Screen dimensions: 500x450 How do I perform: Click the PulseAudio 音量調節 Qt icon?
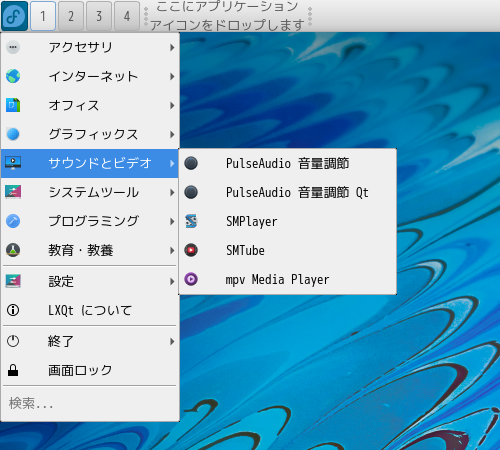pos(191,192)
